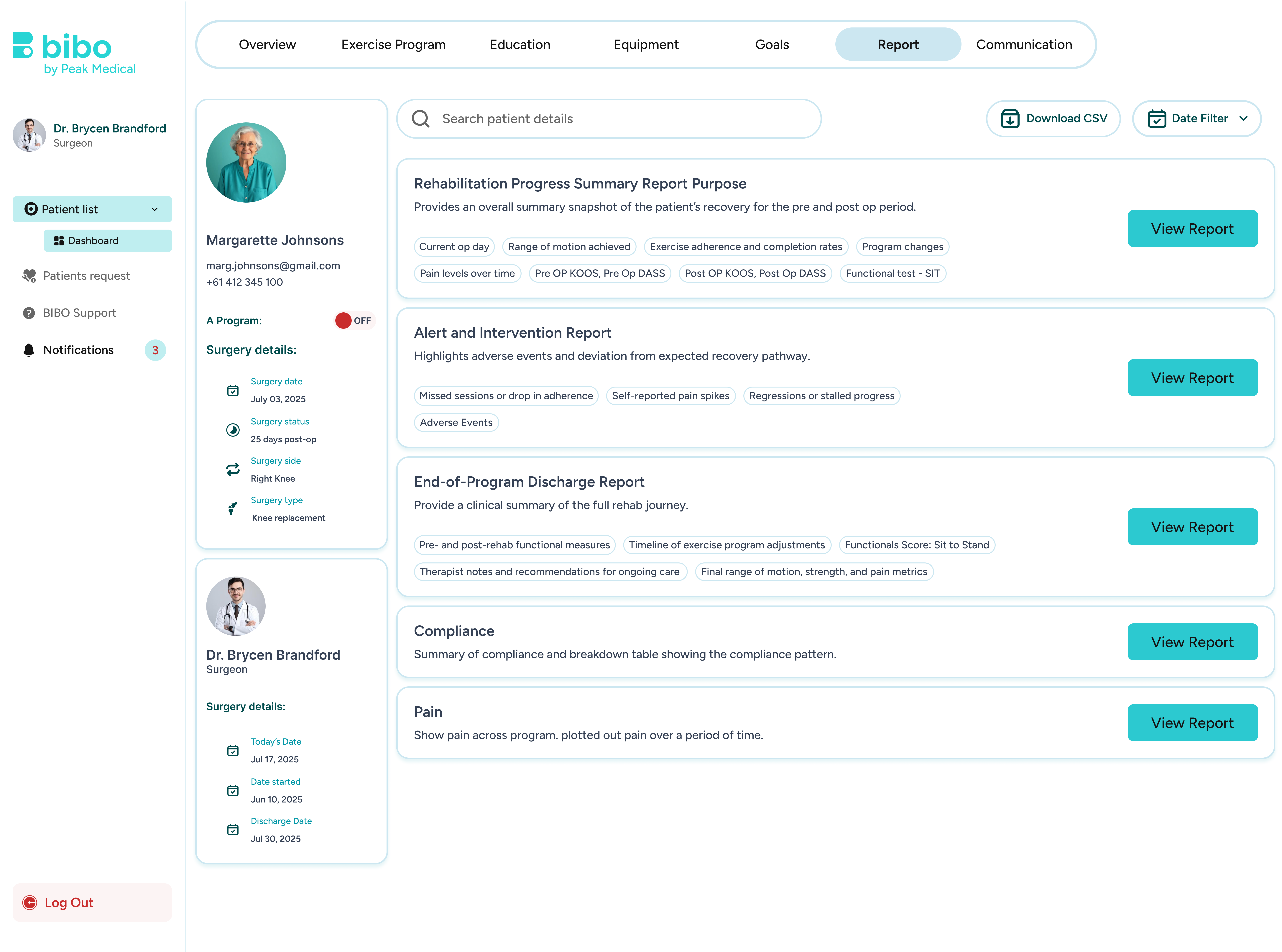This screenshot has width=1282, height=952.
Task: Click the BIBO Support question icon
Action: point(29,313)
